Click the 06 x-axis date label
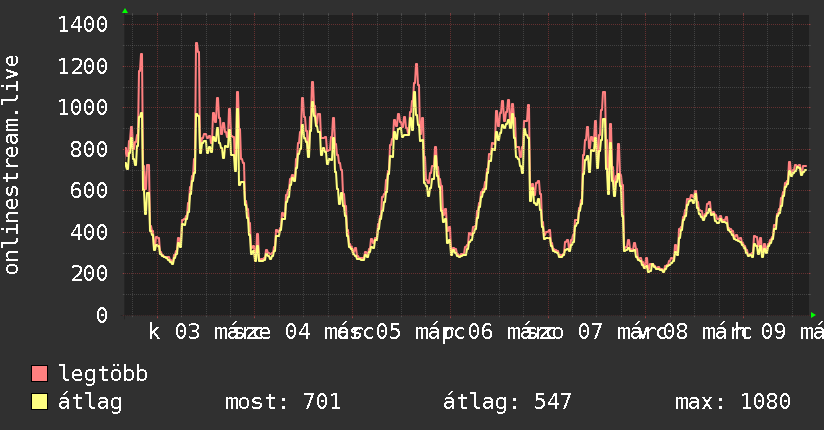824x430 pixels. click(480, 332)
